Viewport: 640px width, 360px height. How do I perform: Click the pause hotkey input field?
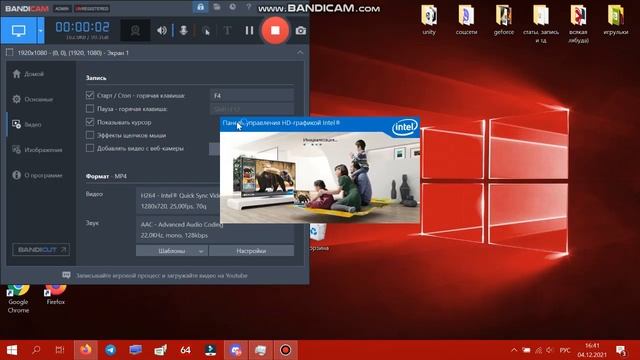(x=252, y=109)
